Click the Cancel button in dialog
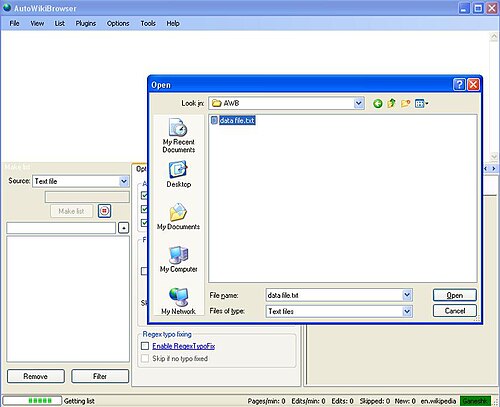Image resolution: width=500 pixels, height=407 pixels. point(455,311)
